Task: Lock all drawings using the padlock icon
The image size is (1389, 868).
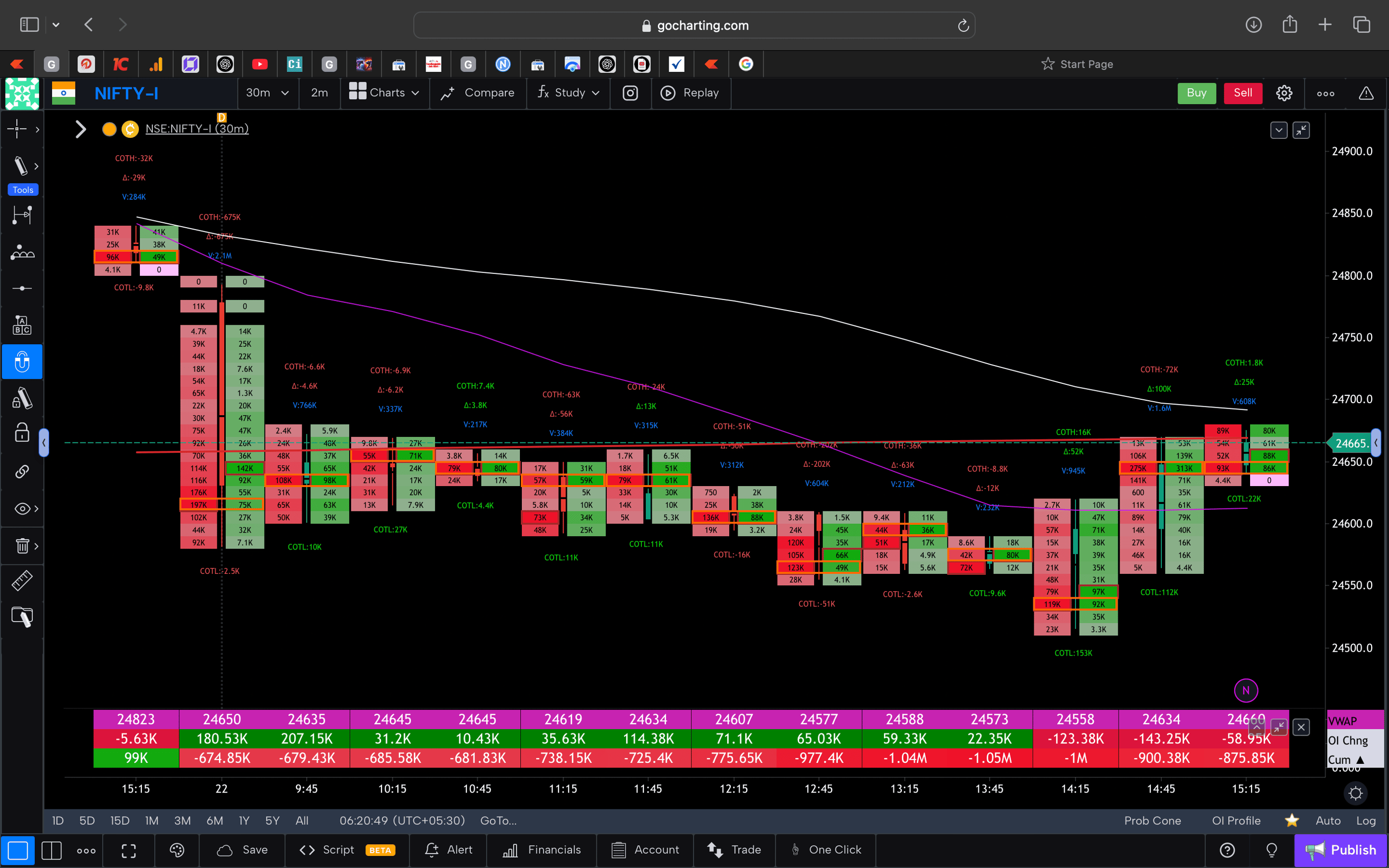Action: coord(22,433)
